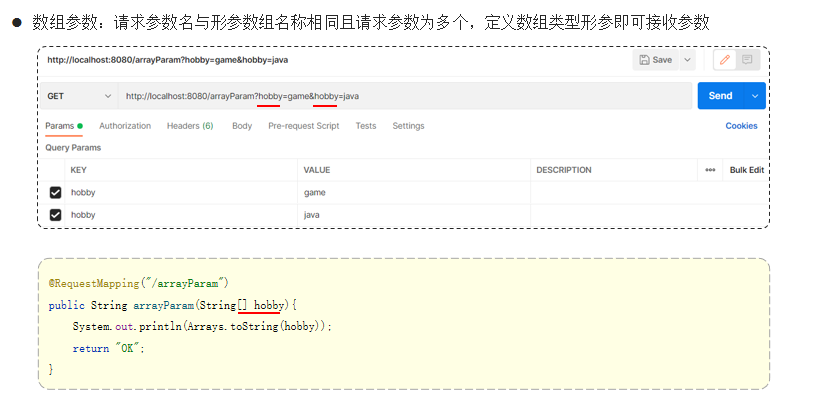The width and height of the screenshot is (824, 393).
Task: Click the description cell of java row
Action: coord(649,215)
